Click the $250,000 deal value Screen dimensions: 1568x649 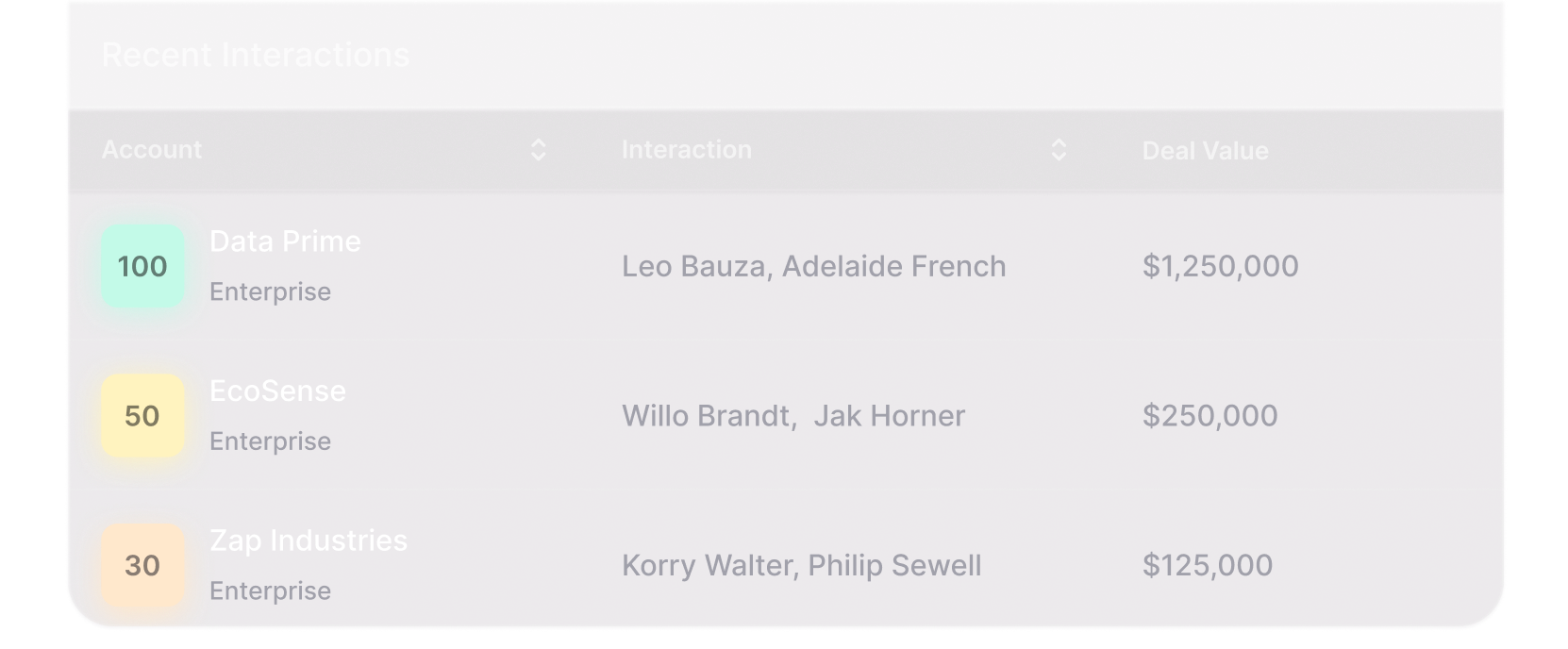[1209, 416]
